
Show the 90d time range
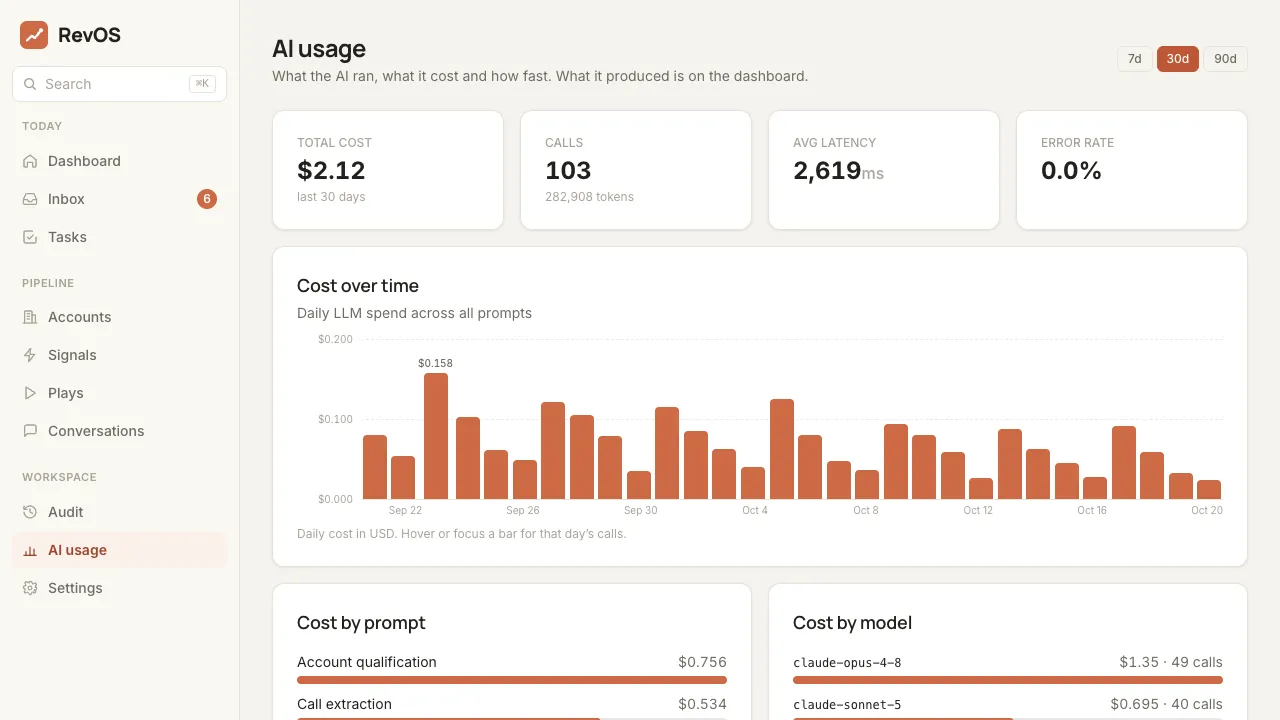1225,59
